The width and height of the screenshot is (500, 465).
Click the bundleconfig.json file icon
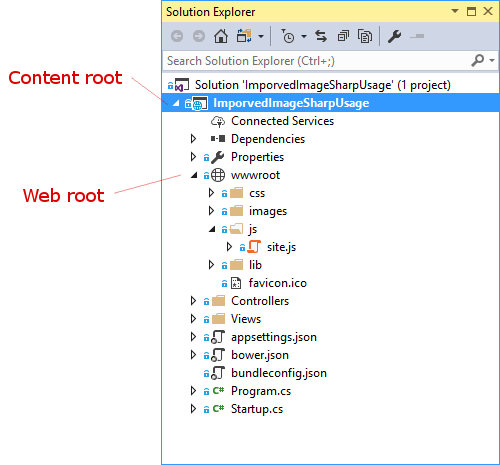218,373
